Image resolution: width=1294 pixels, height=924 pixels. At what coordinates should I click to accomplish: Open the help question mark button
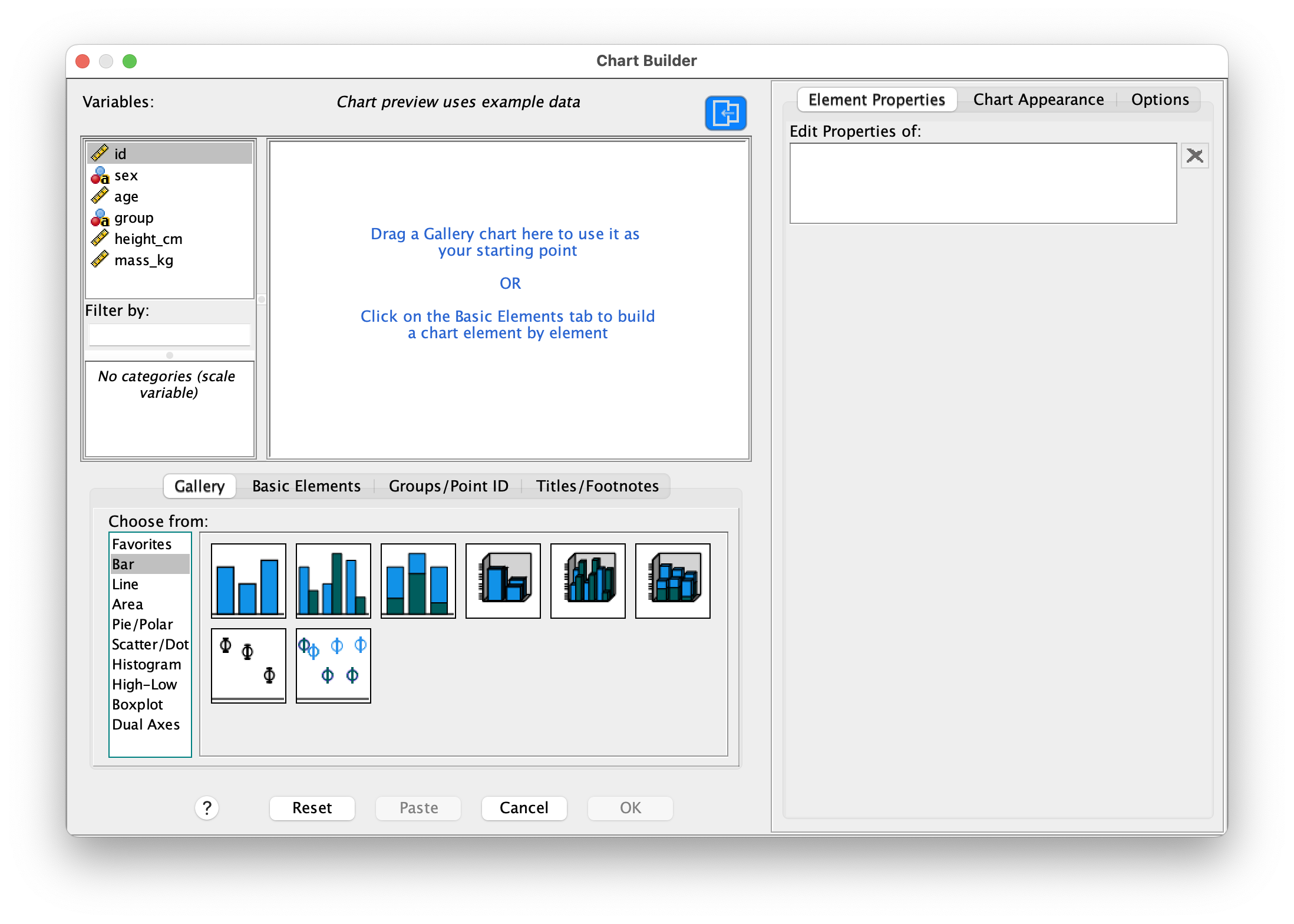click(207, 808)
